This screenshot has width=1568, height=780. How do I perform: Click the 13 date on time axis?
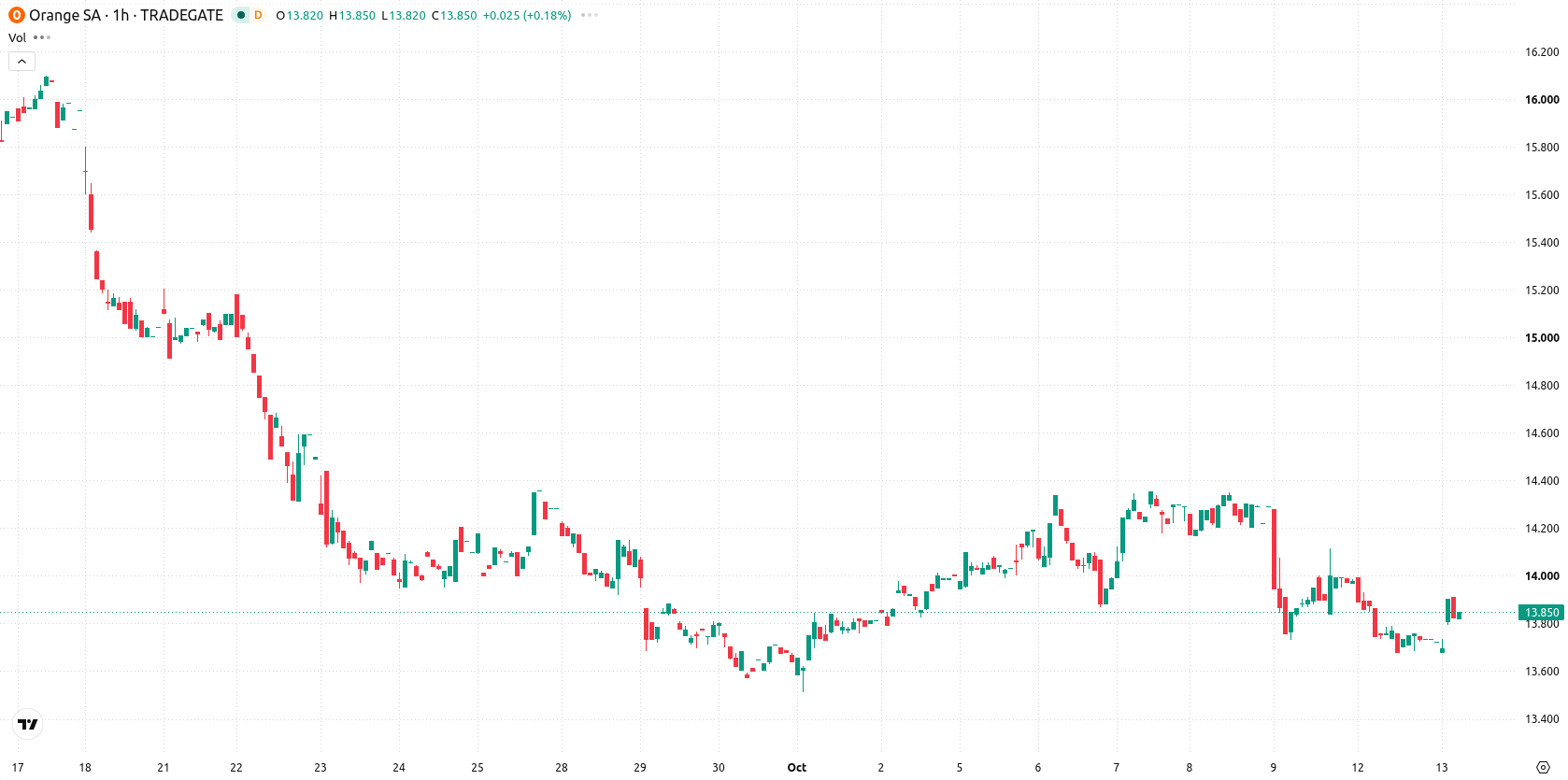1441,768
